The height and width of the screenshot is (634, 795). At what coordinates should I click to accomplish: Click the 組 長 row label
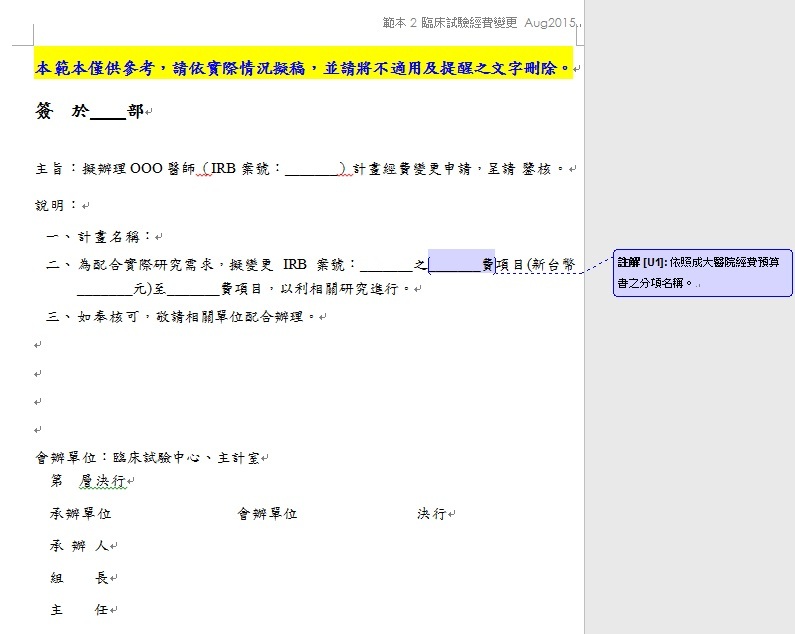pos(79,578)
